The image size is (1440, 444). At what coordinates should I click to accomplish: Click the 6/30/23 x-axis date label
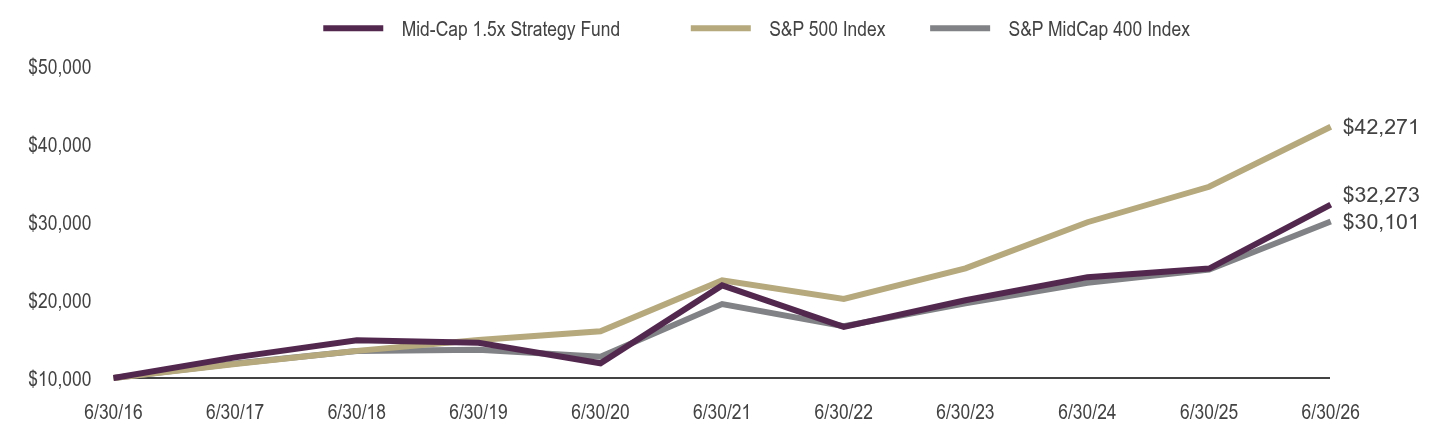pos(966,412)
